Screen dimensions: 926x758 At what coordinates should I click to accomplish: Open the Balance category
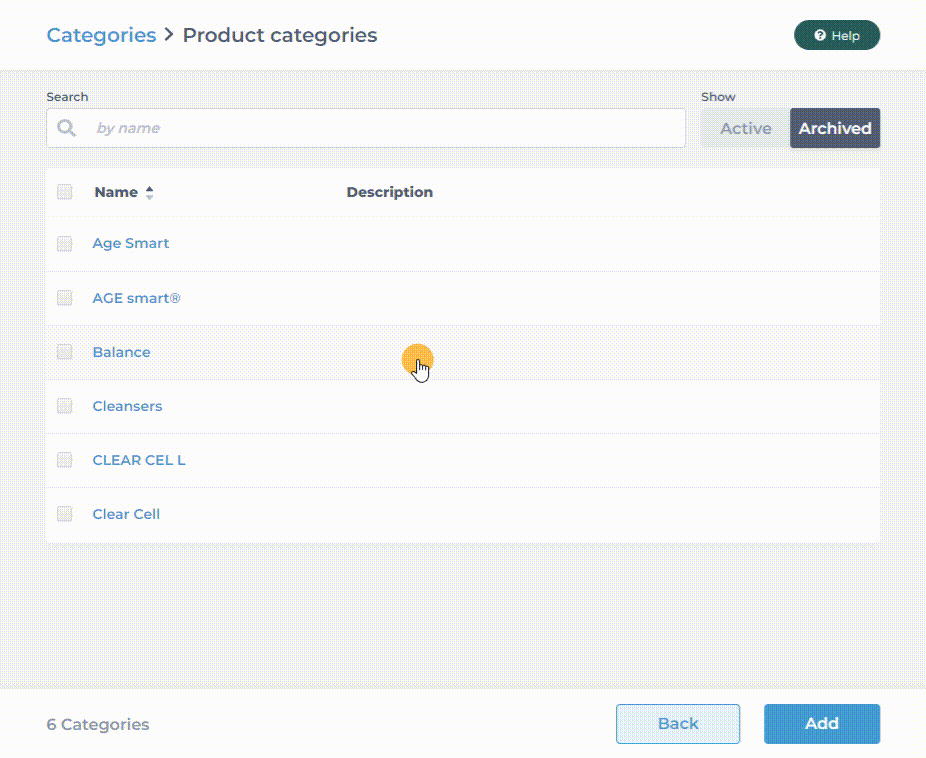tap(122, 352)
